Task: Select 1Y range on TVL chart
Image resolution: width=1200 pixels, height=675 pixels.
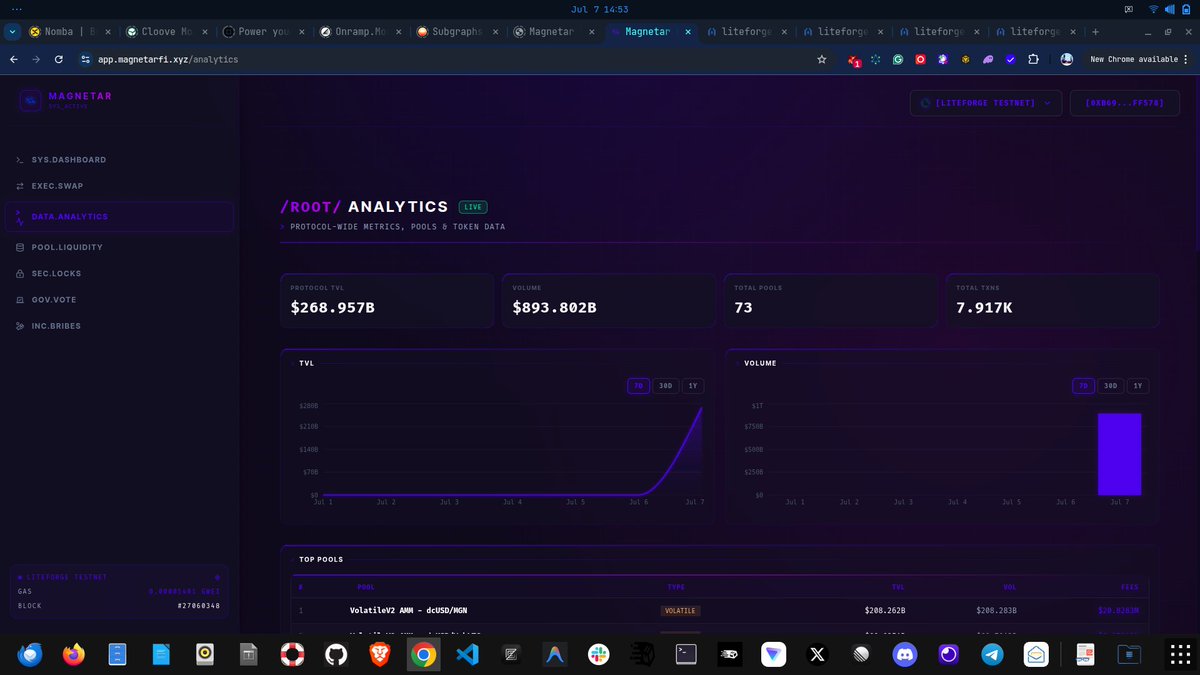Action: click(x=693, y=386)
